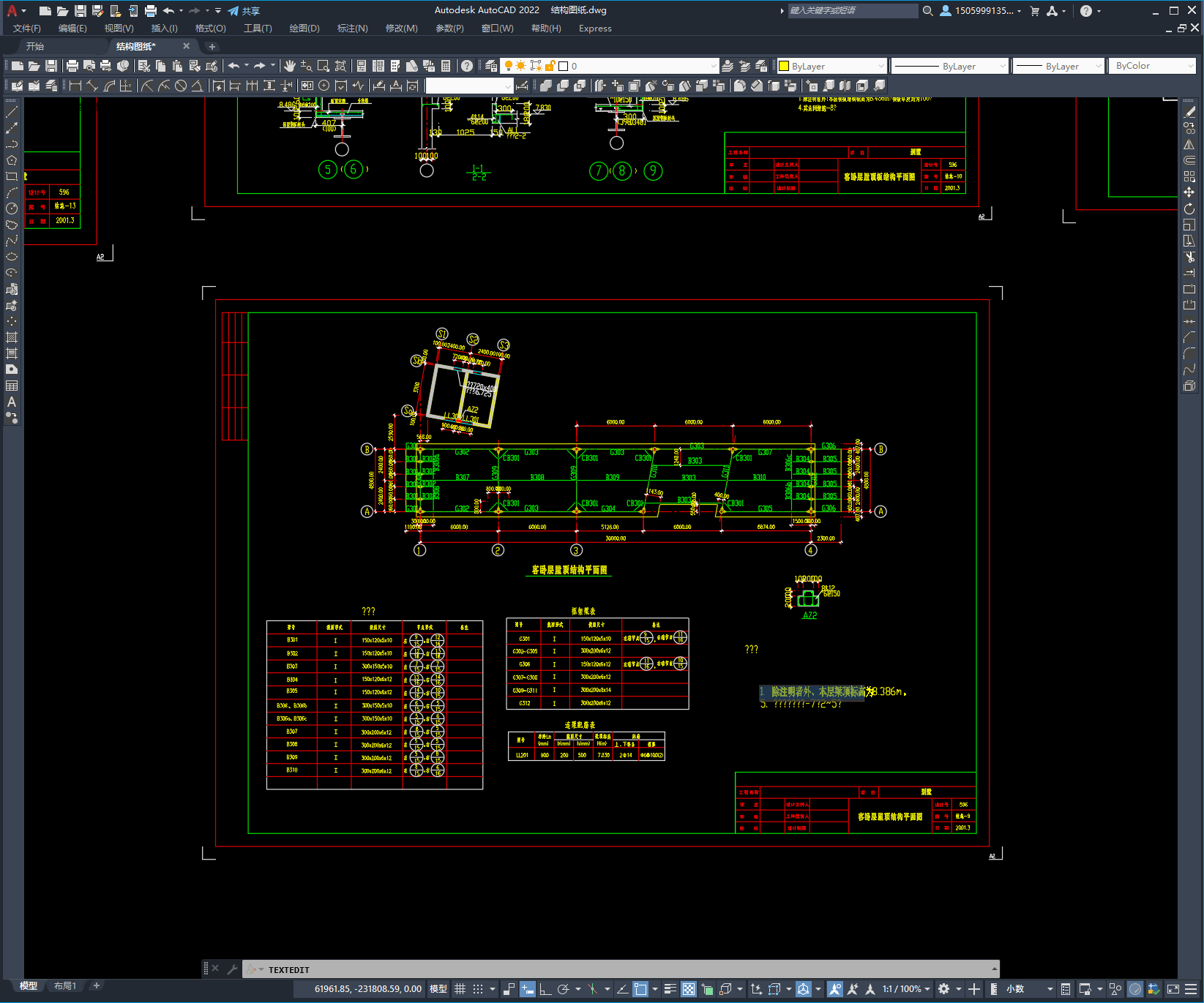Toggle ortho mode in status bar

tap(545, 989)
